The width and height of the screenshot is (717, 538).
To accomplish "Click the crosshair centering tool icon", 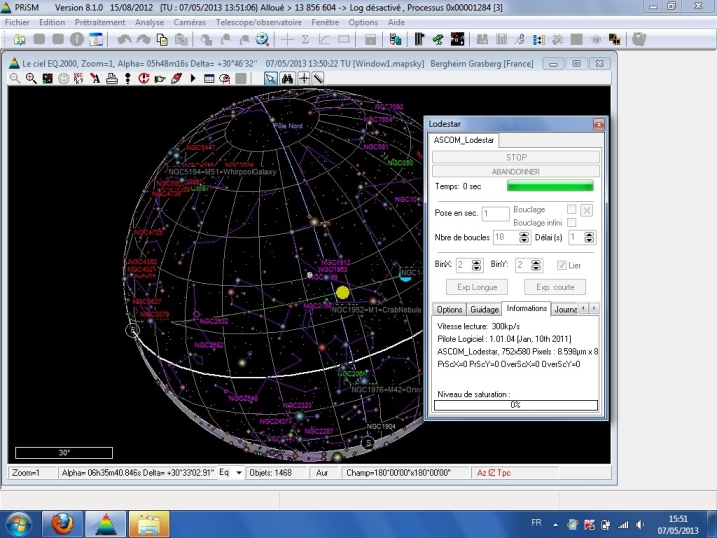I will (x=303, y=78).
